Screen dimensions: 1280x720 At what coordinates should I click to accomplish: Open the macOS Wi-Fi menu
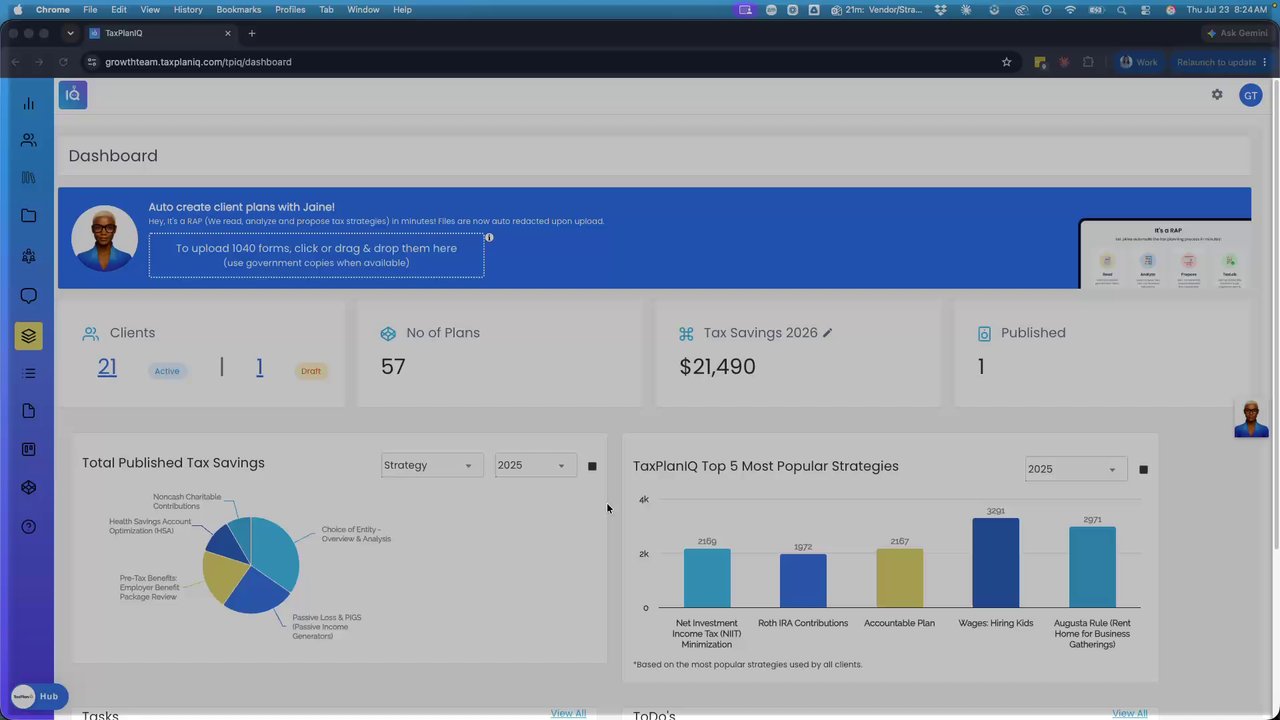pyautogui.click(x=1070, y=10)
